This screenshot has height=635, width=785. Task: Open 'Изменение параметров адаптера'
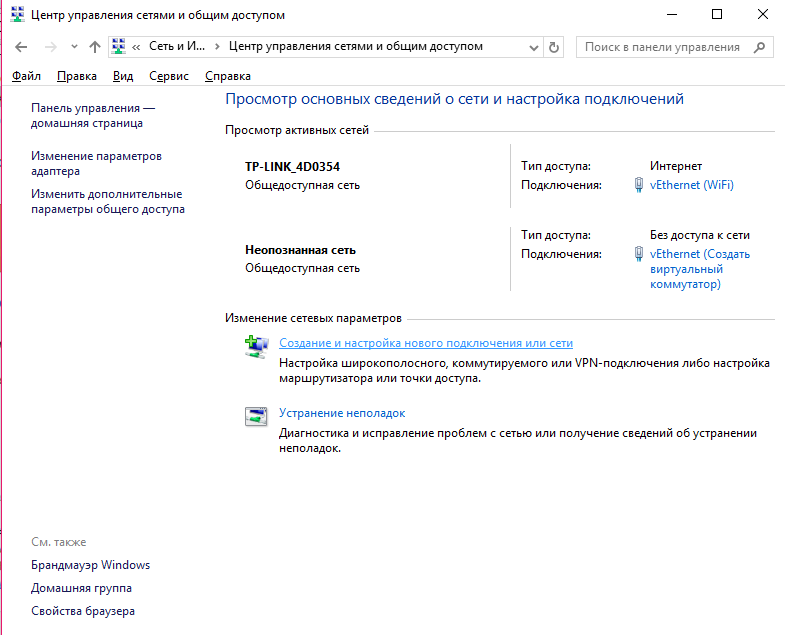pyautogui.click(x=96, y=164)
